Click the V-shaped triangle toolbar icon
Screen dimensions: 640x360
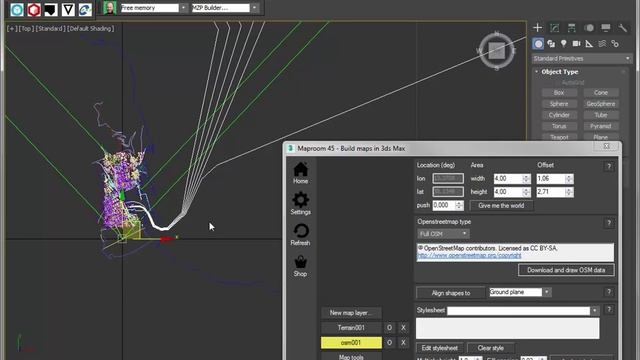tap(68, 9)
